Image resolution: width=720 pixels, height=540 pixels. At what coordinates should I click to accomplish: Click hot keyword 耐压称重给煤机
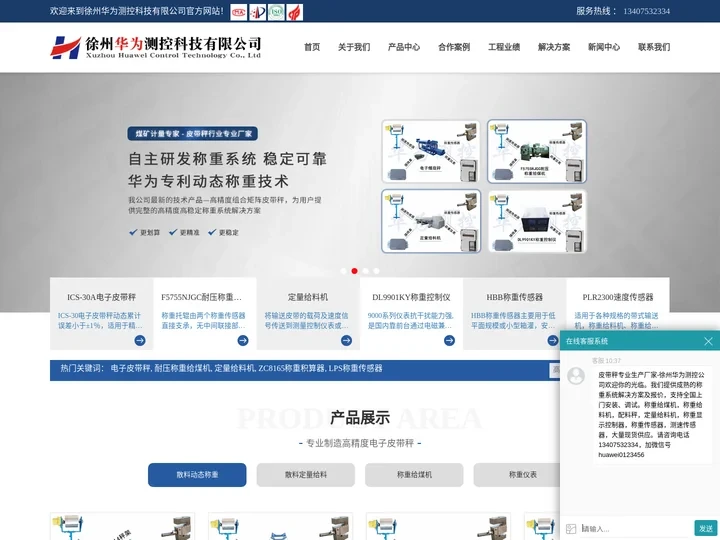point(182,368)
